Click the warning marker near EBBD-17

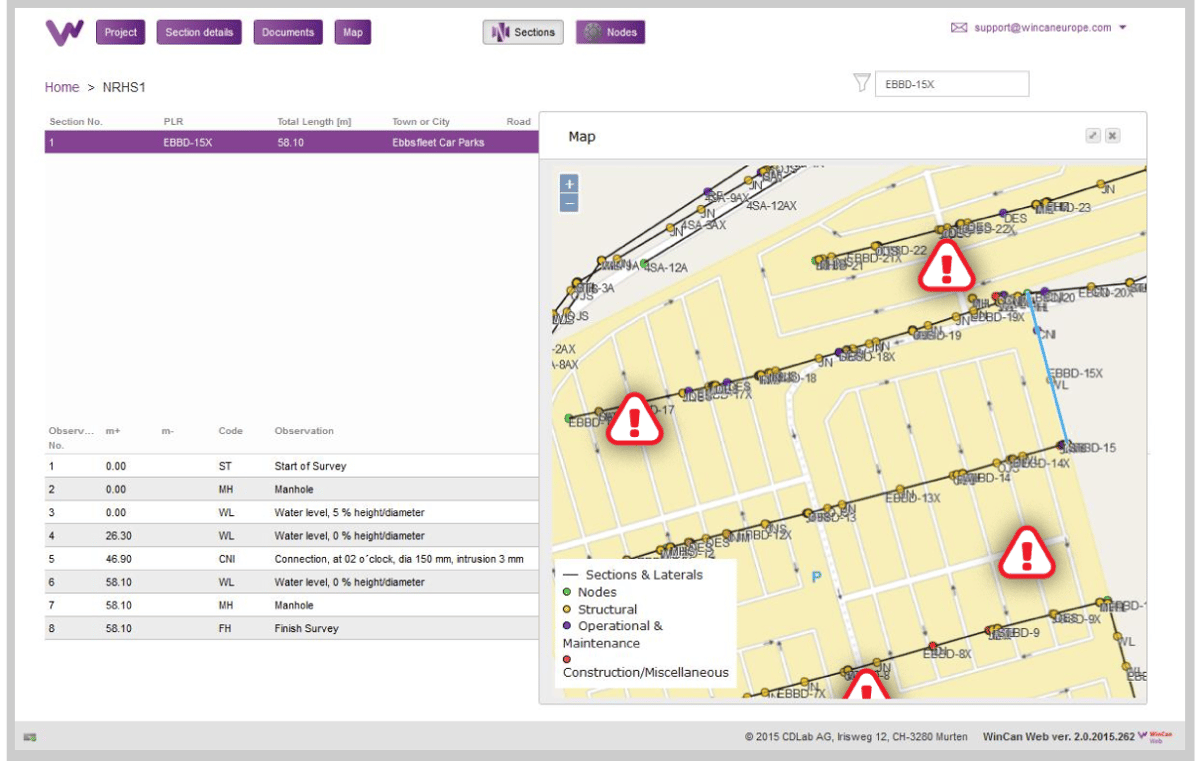tap(636, 418)
